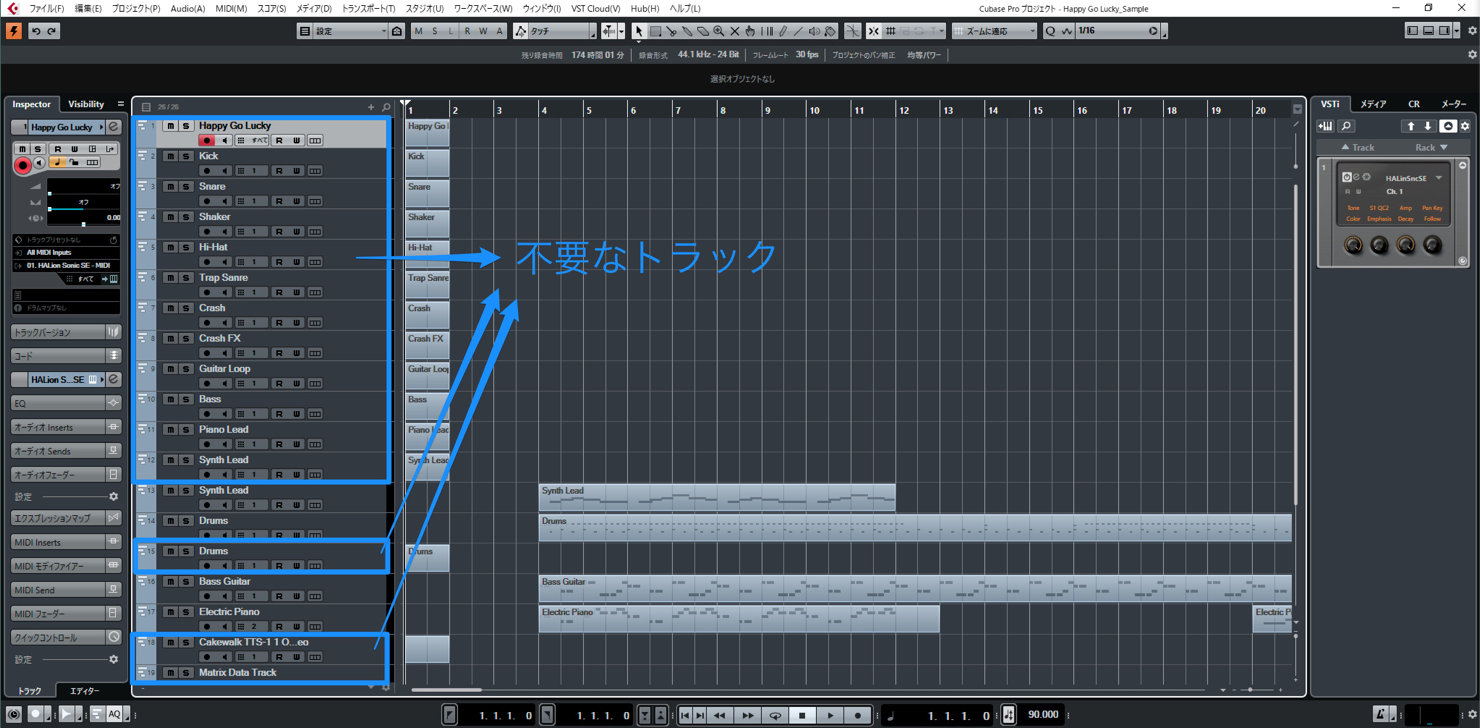The image size is (1480, 728).
Task: Open the MIDI(M) menu
Action: (x=231, y=8)
